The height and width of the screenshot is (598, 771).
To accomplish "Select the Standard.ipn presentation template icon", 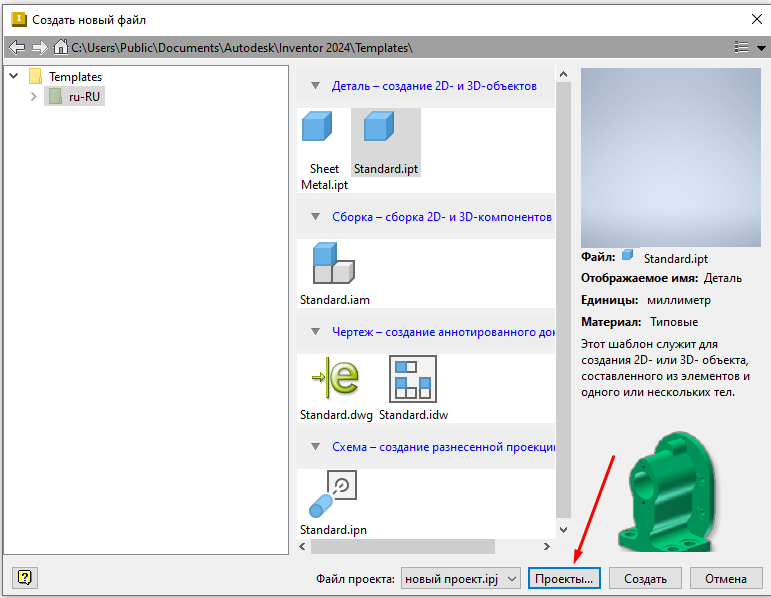I will [x=333, y=494].
